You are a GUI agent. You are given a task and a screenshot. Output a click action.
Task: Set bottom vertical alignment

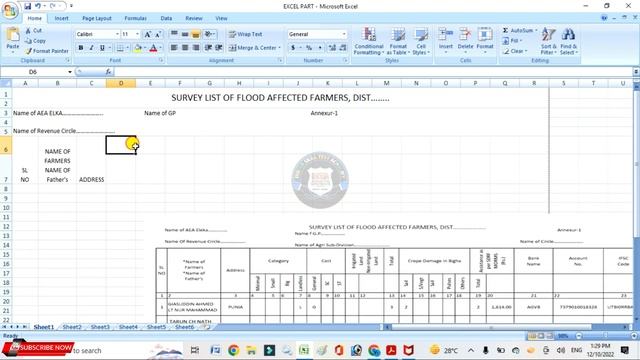196,34
